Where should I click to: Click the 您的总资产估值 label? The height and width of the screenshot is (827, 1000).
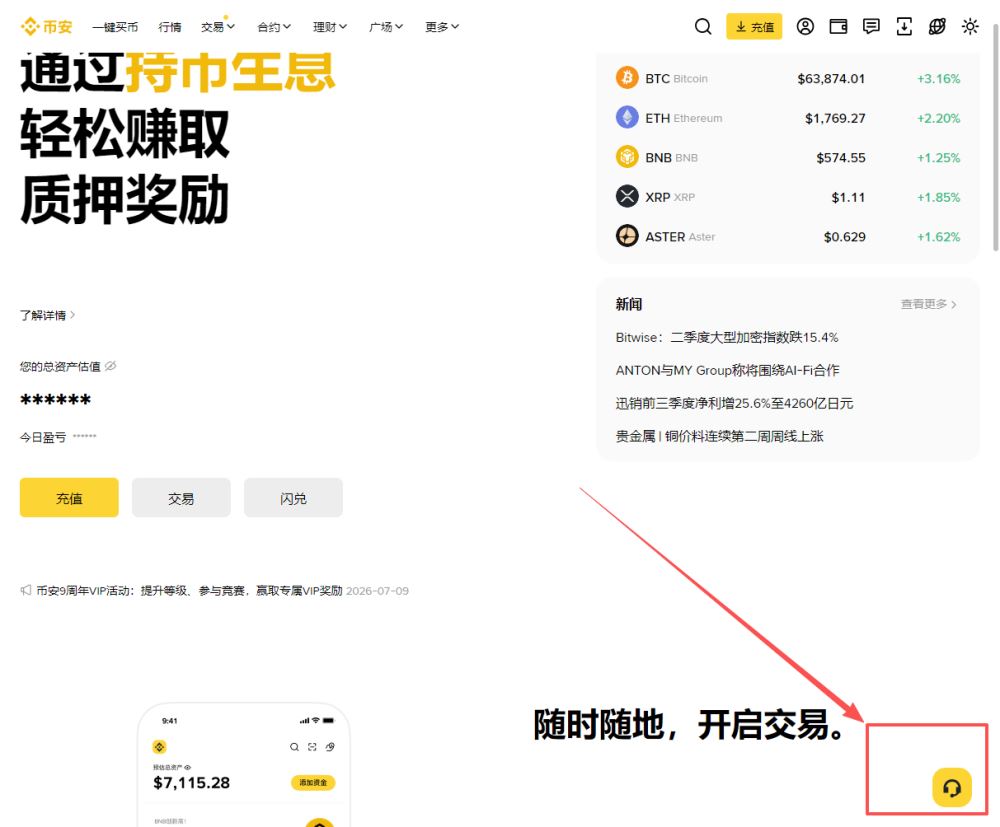tap(60, 367)
